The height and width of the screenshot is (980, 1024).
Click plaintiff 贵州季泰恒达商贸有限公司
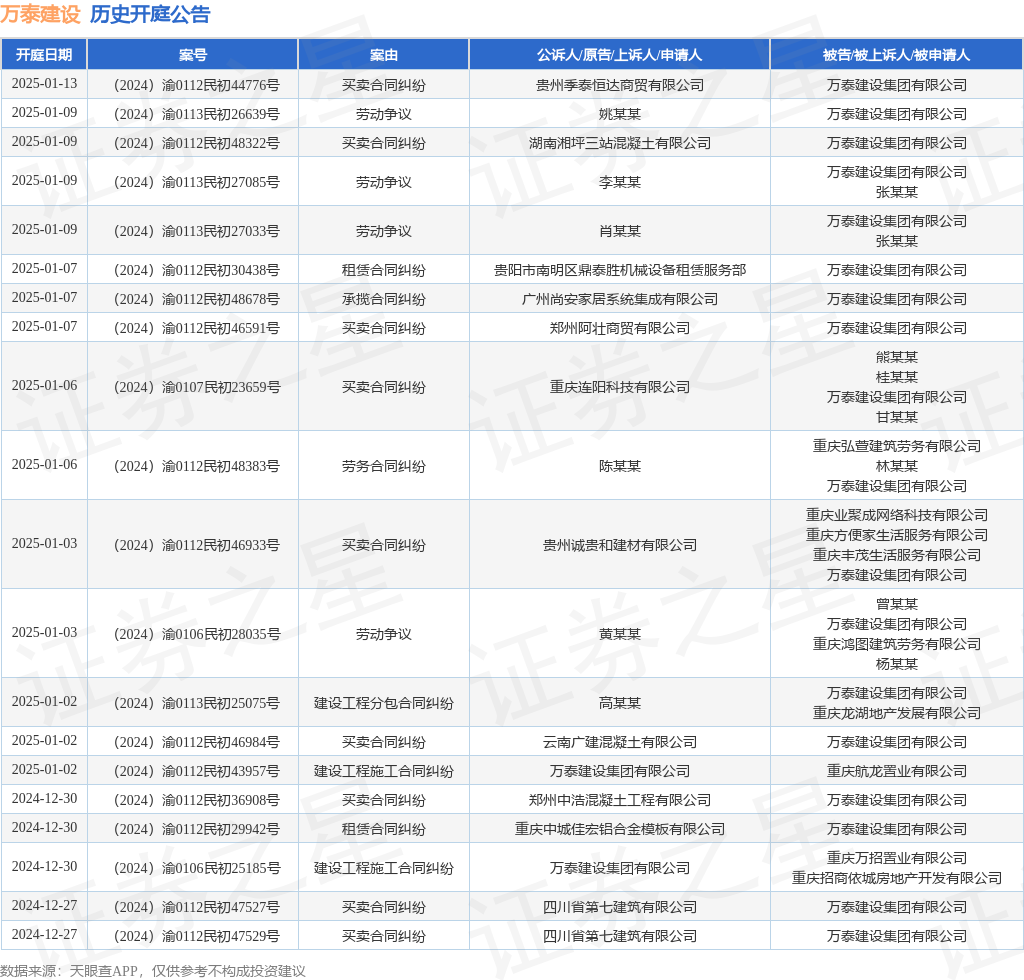pyautogui.click(x=620, y=86)
